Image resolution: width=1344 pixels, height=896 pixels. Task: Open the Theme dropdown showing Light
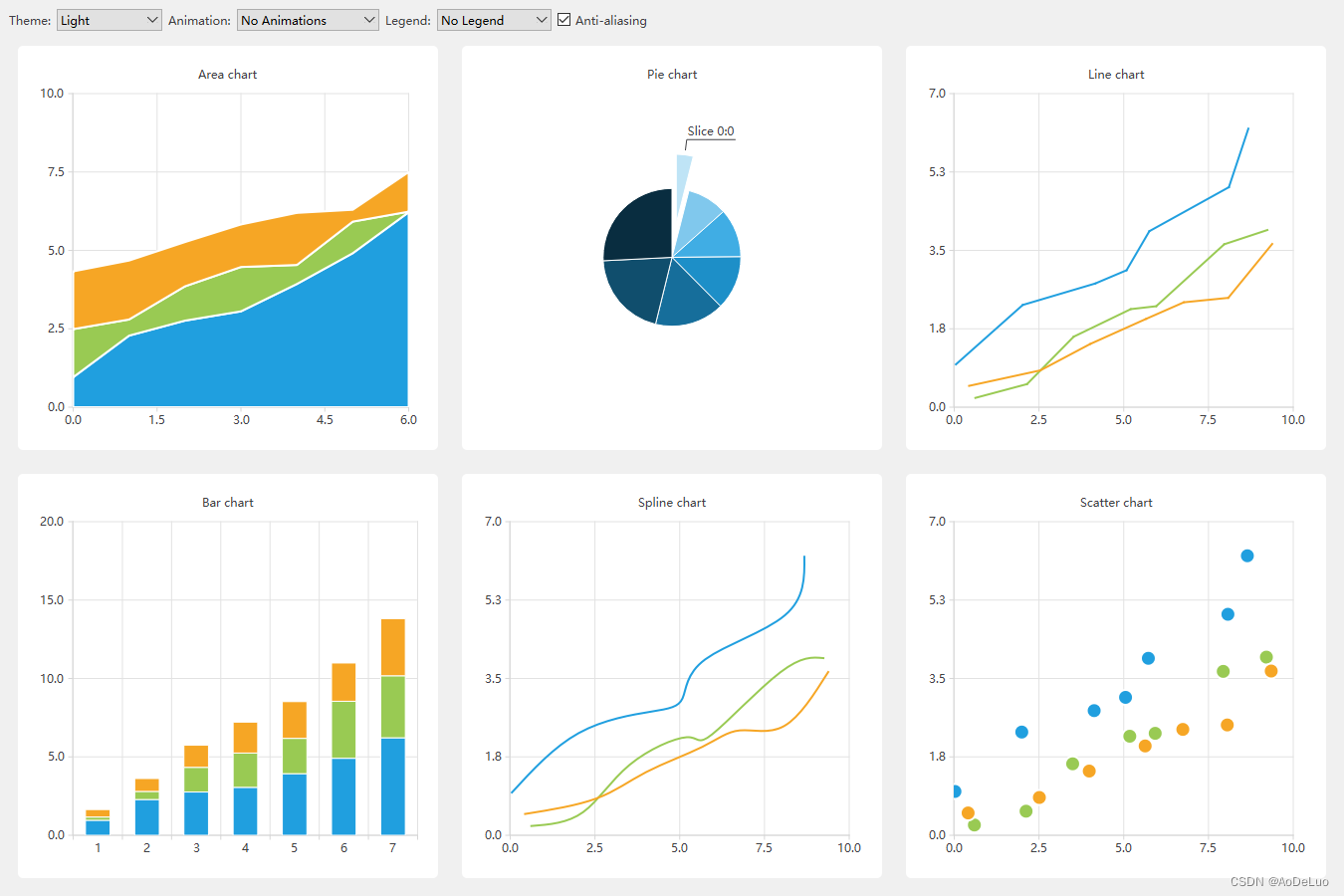click(x=110, y=20)
